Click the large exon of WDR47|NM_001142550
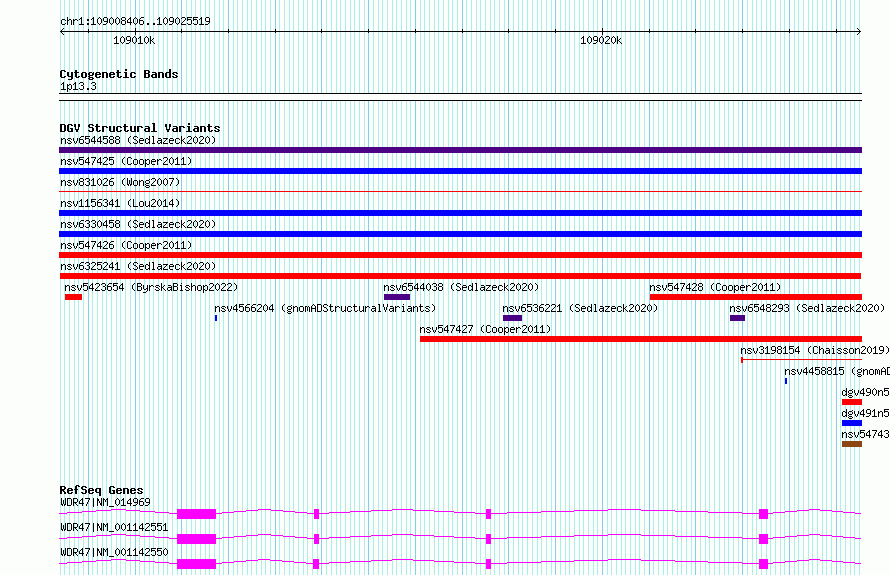 click(196, 564)
